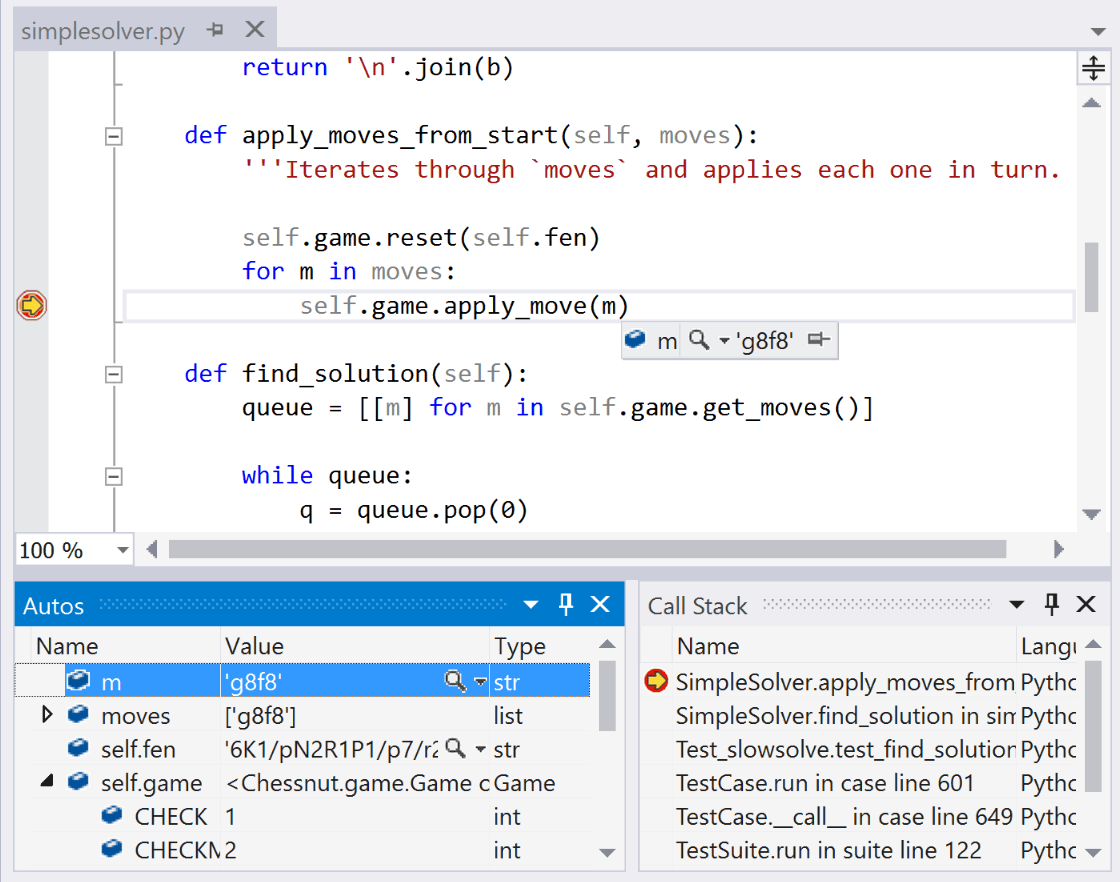Toggle the auto-hide pin on the Autos panel
Viewport: 1120px width, 882px height.
pos(566,604)
